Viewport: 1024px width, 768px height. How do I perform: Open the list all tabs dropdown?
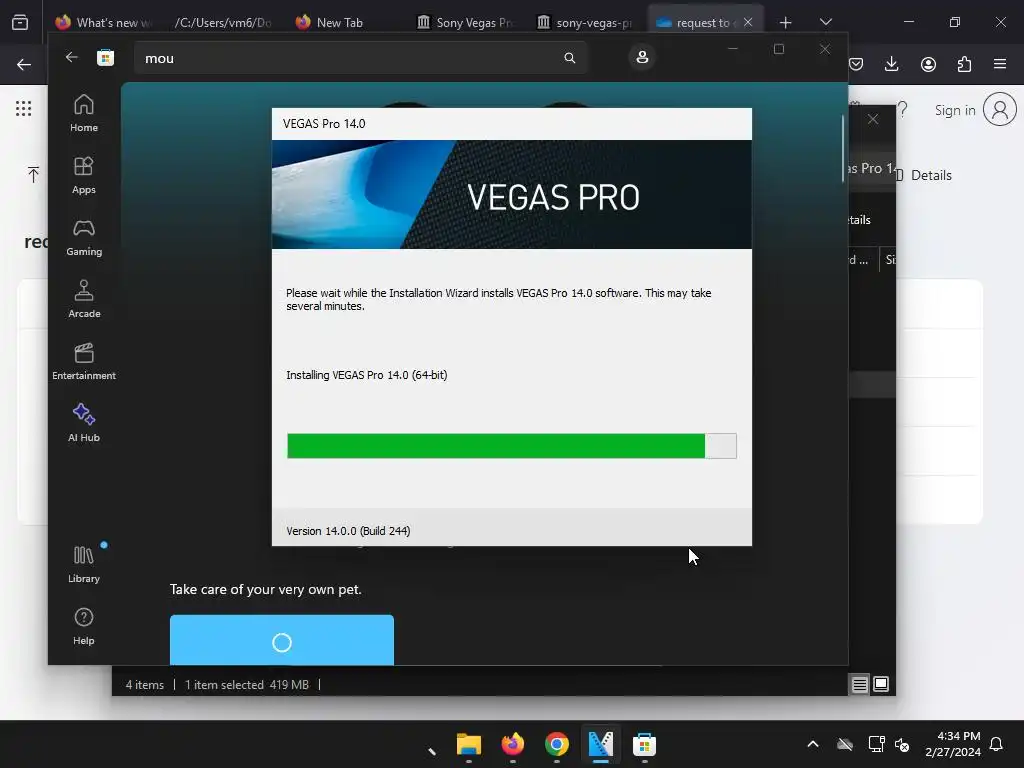825,22
